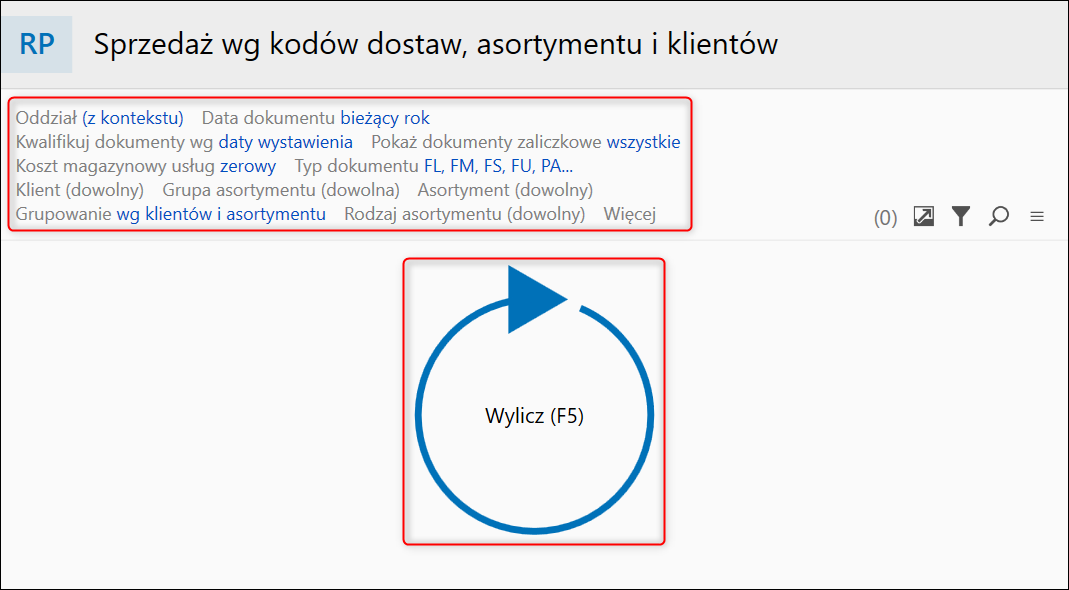Select Grupa asortymentu (dowolna) filter
The width and height of the screenshot is (1069, 590).
[281, 190]
